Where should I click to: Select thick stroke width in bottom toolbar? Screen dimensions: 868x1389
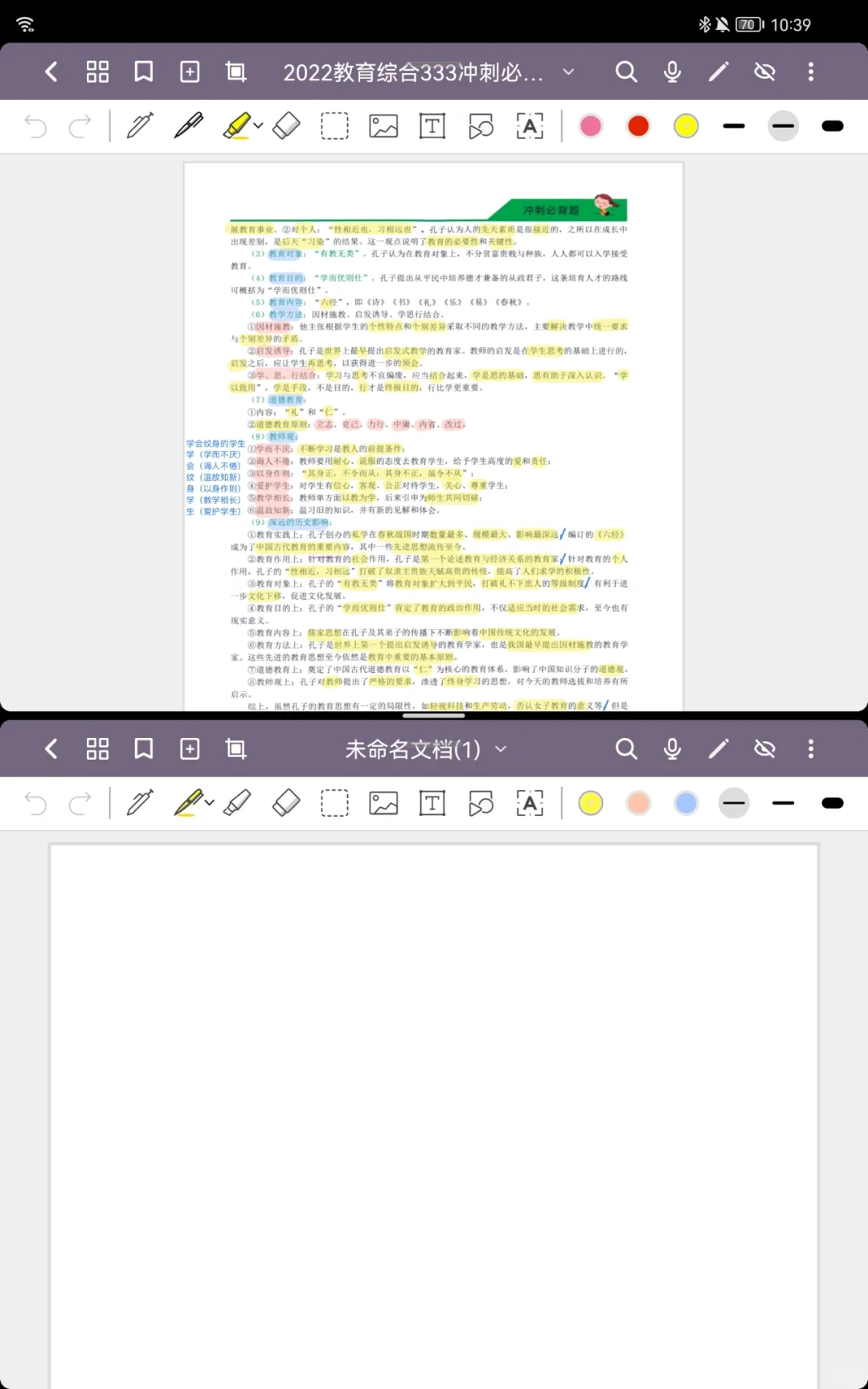tap(833, 803)
